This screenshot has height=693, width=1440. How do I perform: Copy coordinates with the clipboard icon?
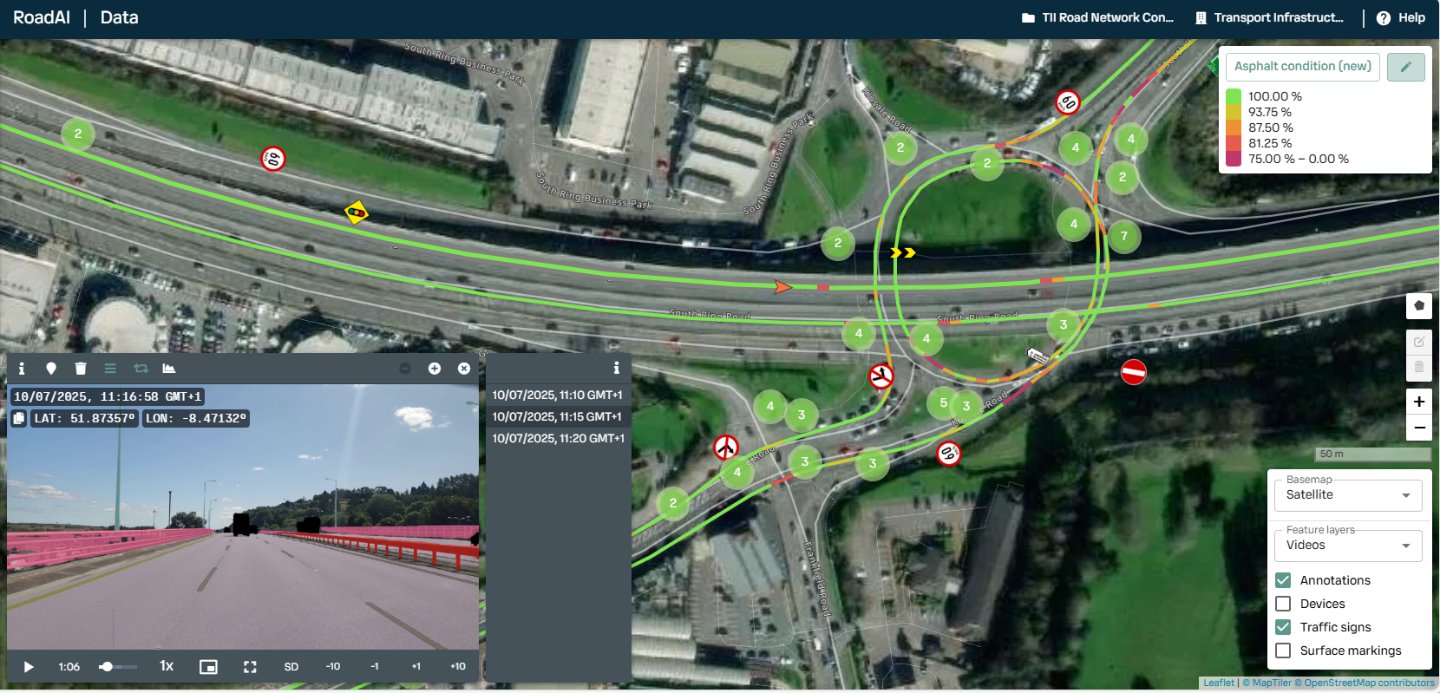click(x=19, y=418)
